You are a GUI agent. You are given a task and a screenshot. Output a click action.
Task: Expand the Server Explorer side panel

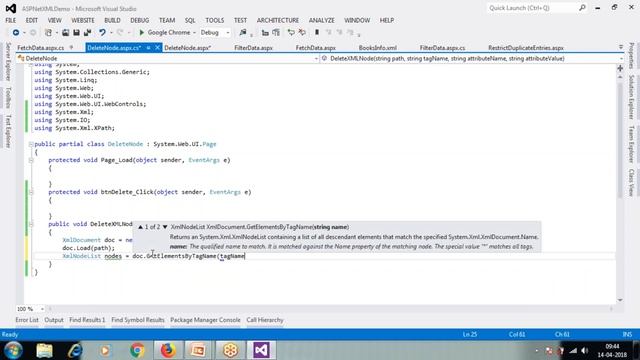click(x=8, y=61)
